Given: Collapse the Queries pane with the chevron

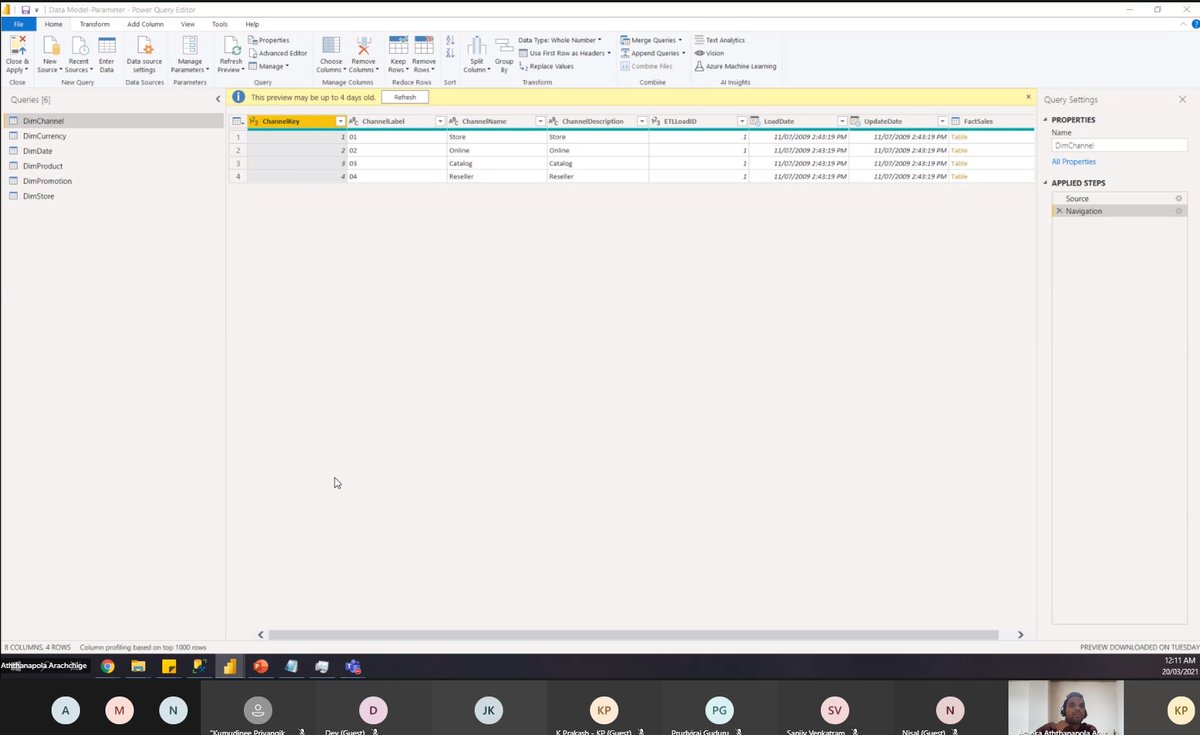Looking at the screenshot, I should 218,100.
